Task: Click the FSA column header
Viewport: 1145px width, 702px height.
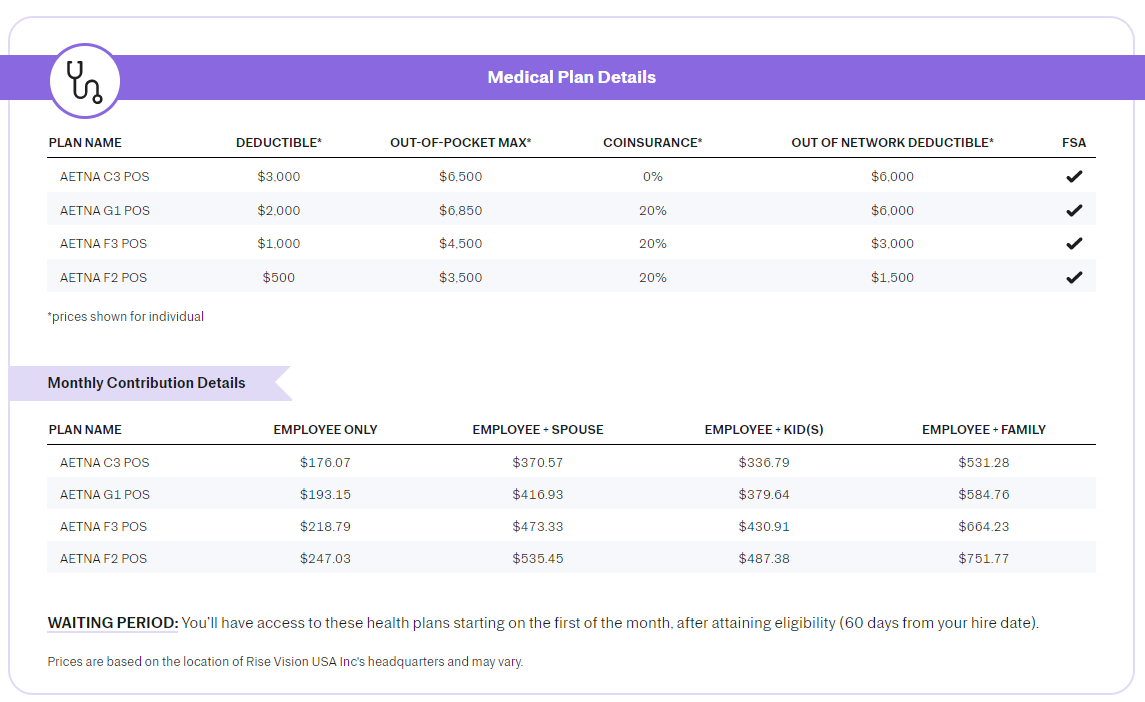Action: point(1074,143)
